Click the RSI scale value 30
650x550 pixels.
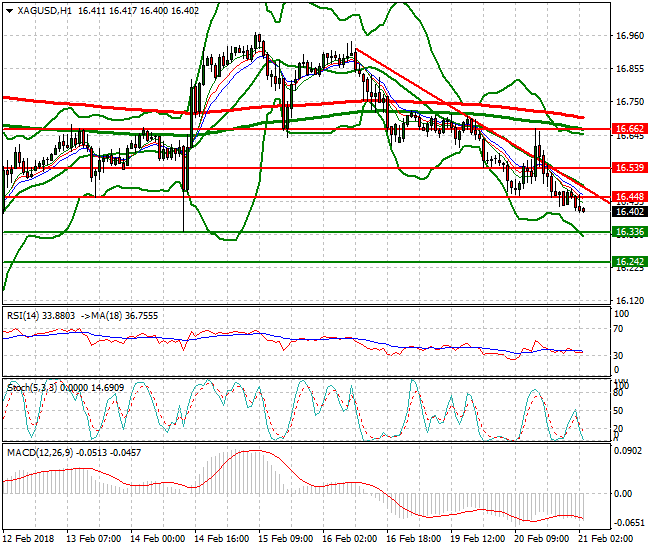618,356
